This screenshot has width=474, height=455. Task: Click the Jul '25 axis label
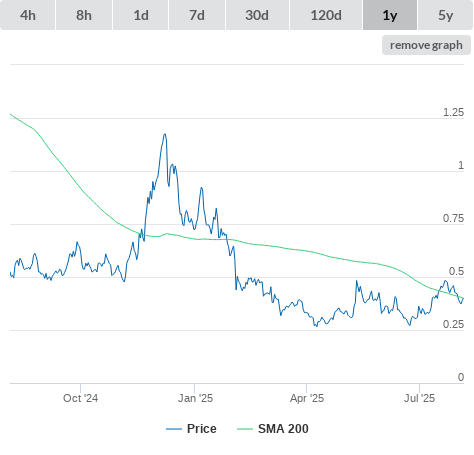419,398
